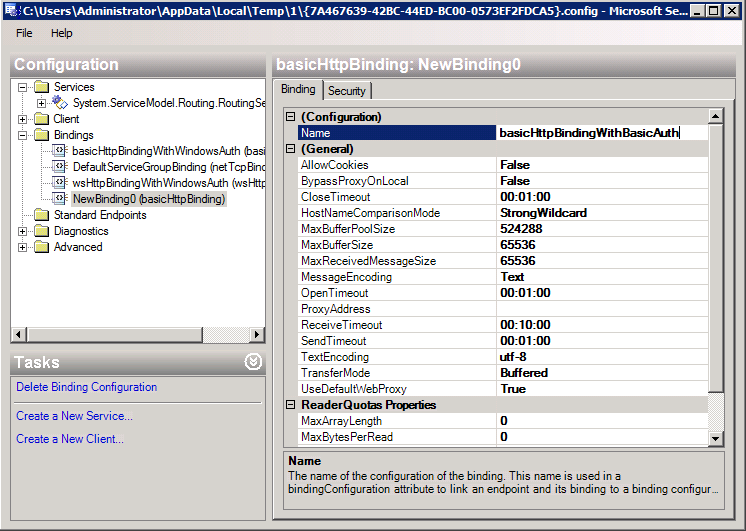
Task: Click the DefaultServiceGroupBinding binding icon
Action: click(x=59, y=167)
